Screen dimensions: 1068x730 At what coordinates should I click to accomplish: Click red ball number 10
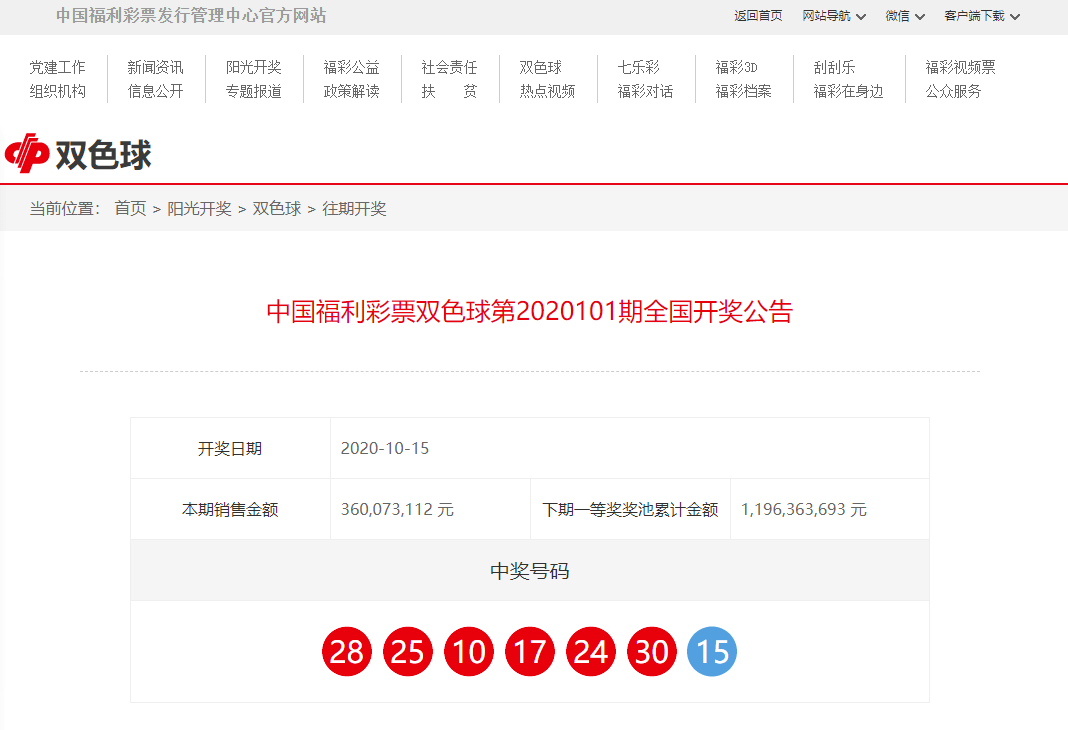[469, 652]
